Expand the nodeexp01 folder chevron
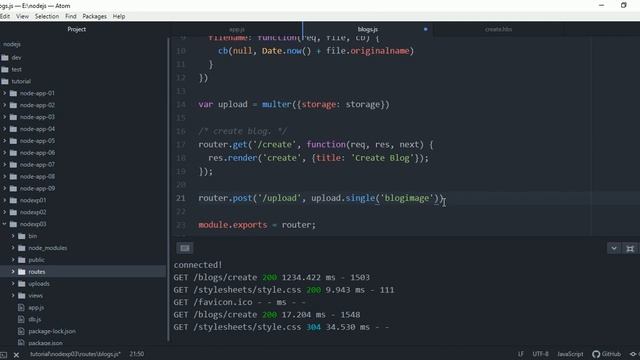Screen dimensions: 640x360 coord(4,200)
